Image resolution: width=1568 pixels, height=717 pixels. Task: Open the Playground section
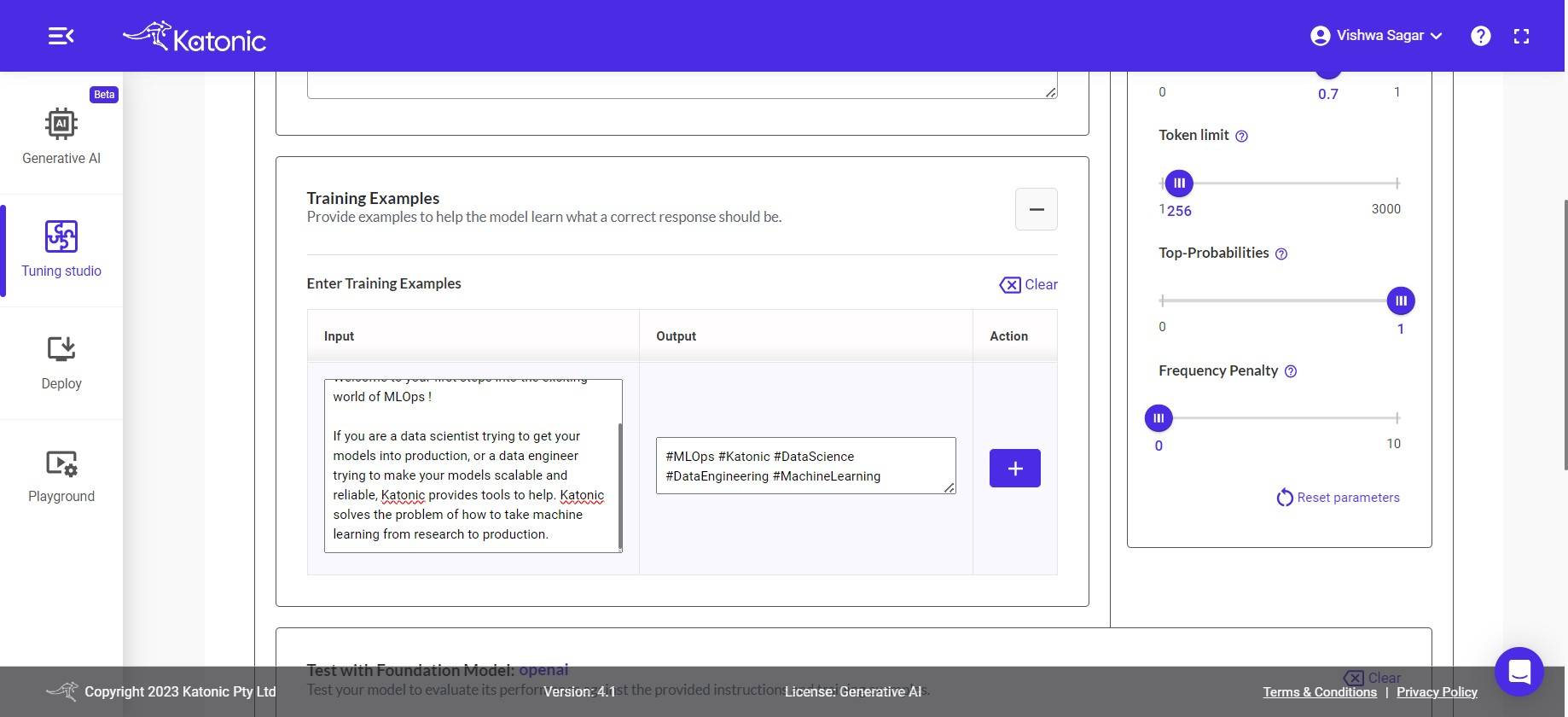click(61, 475)
